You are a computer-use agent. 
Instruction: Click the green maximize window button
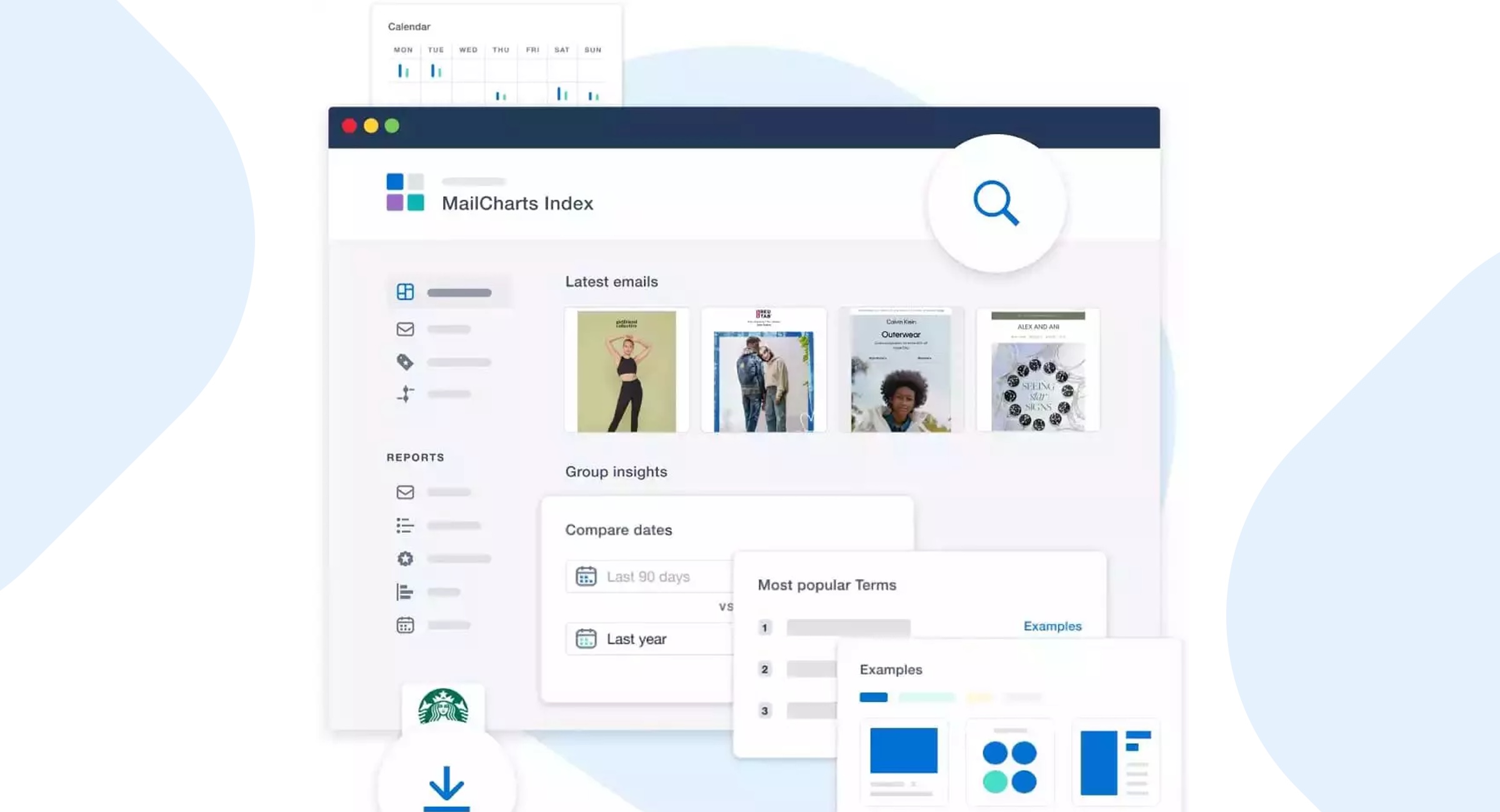click(392, 126)
